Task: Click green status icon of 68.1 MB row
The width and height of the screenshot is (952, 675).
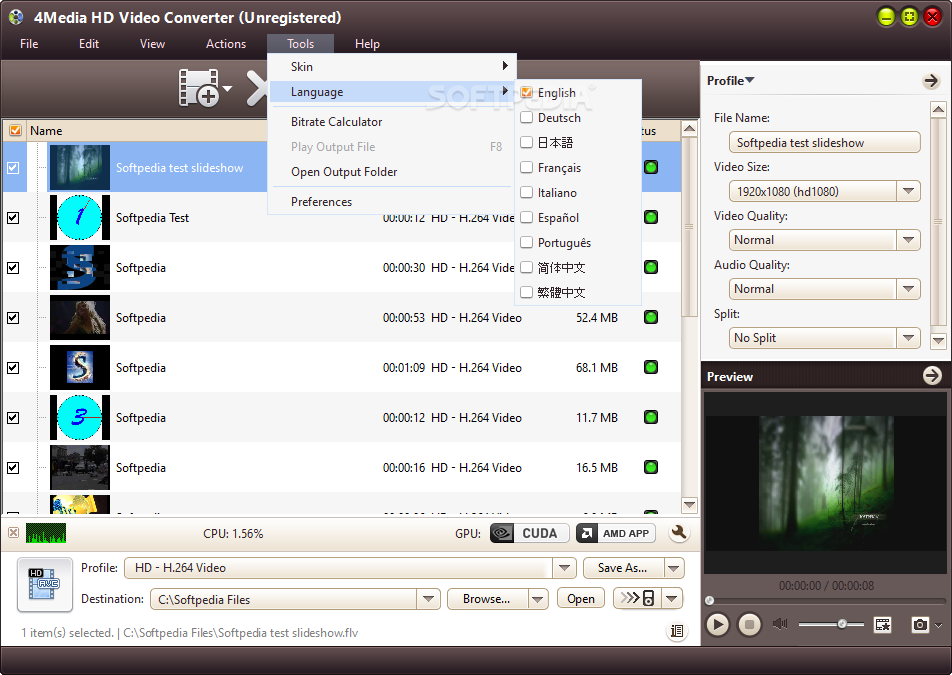Action: (x=651, y=367)
